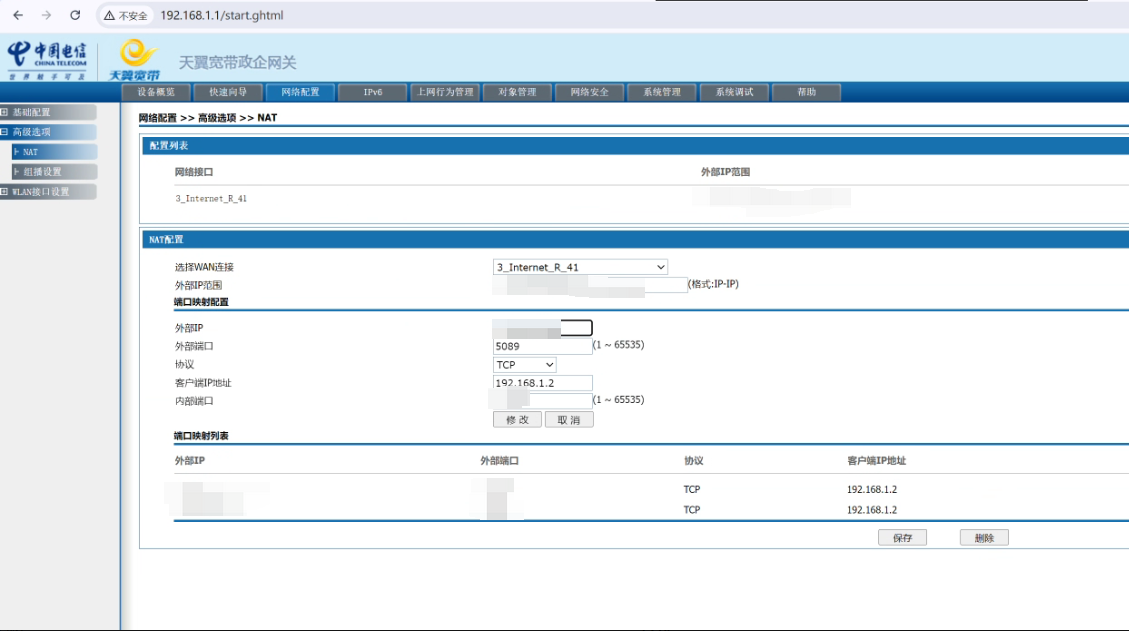Open the 协议 TCP dropdown
This screenshot has width=1129, height=631.
[x=525, y=365]
